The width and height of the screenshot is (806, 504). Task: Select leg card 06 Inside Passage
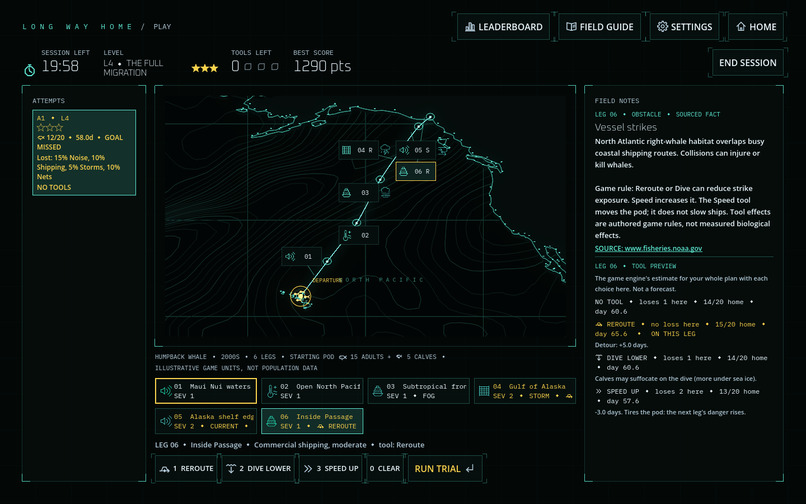312,421
